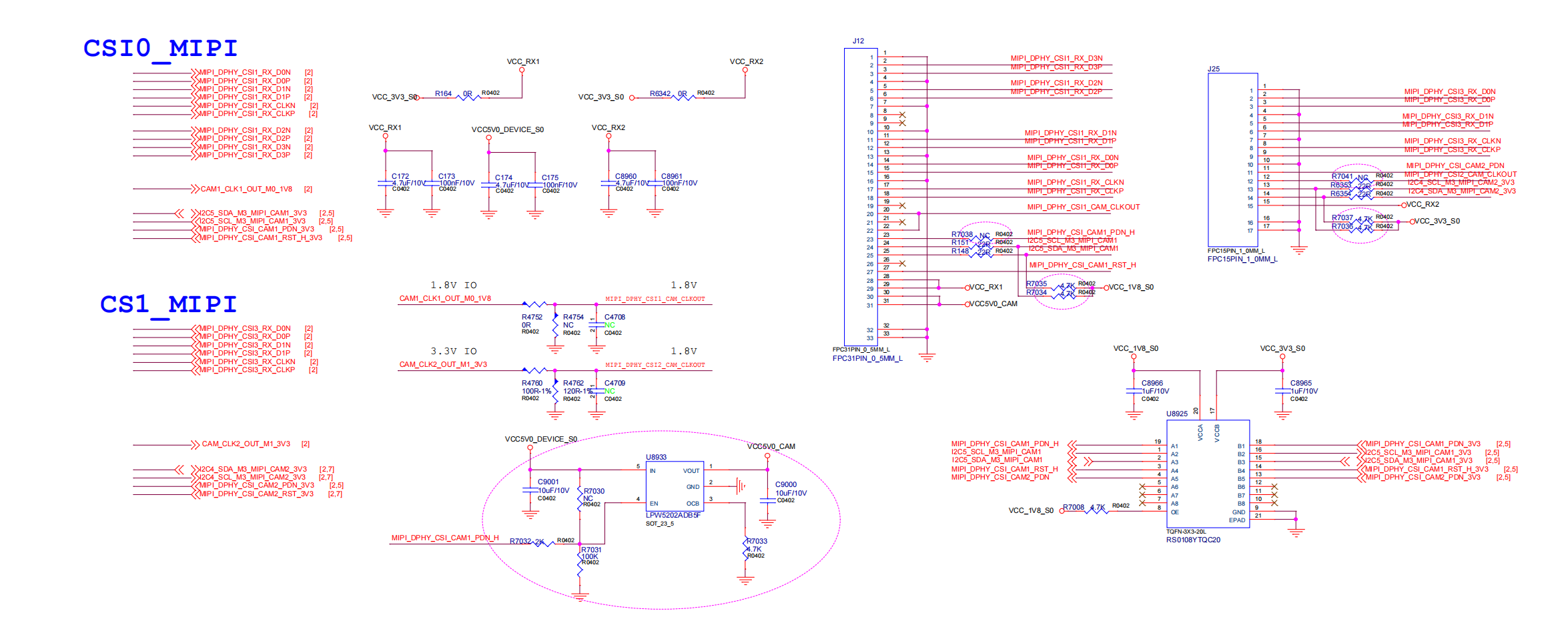Select the R7008 4.7K pull-up resistor
This screenshot has height=627, width=1568.
(x=1096, y=511)
